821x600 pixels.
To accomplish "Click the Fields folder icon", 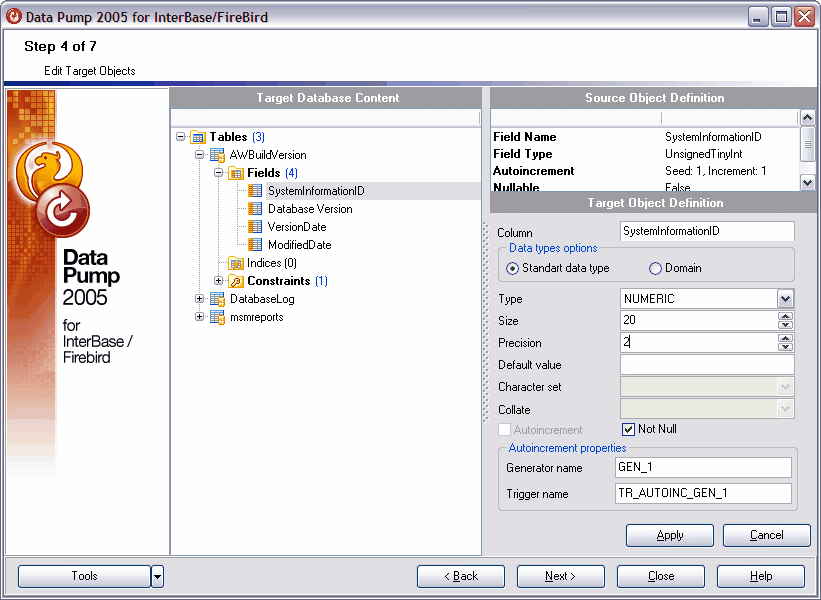I will pyautogui.click(x=236, y=173).
